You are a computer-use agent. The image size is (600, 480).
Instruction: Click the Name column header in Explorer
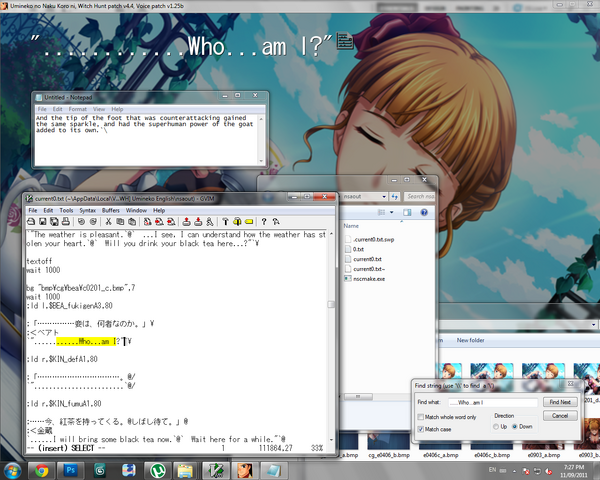[351, 226]
